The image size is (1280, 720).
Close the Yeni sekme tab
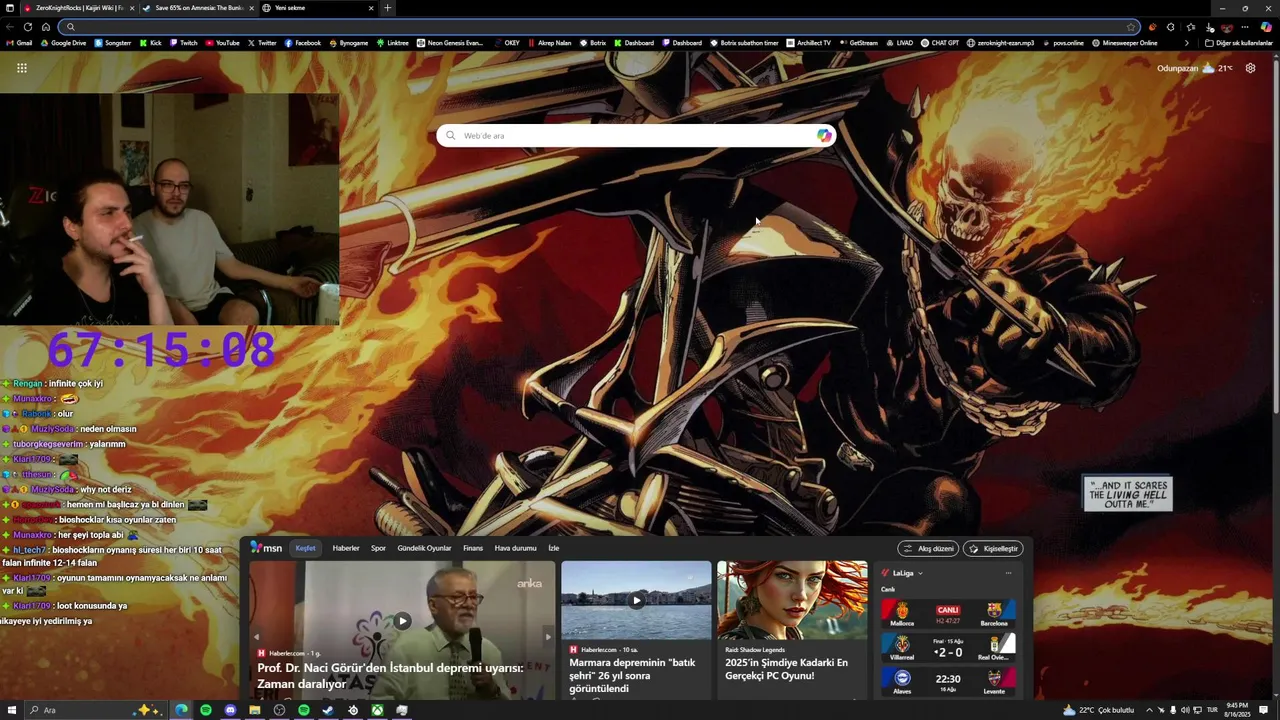click(371, 8)
